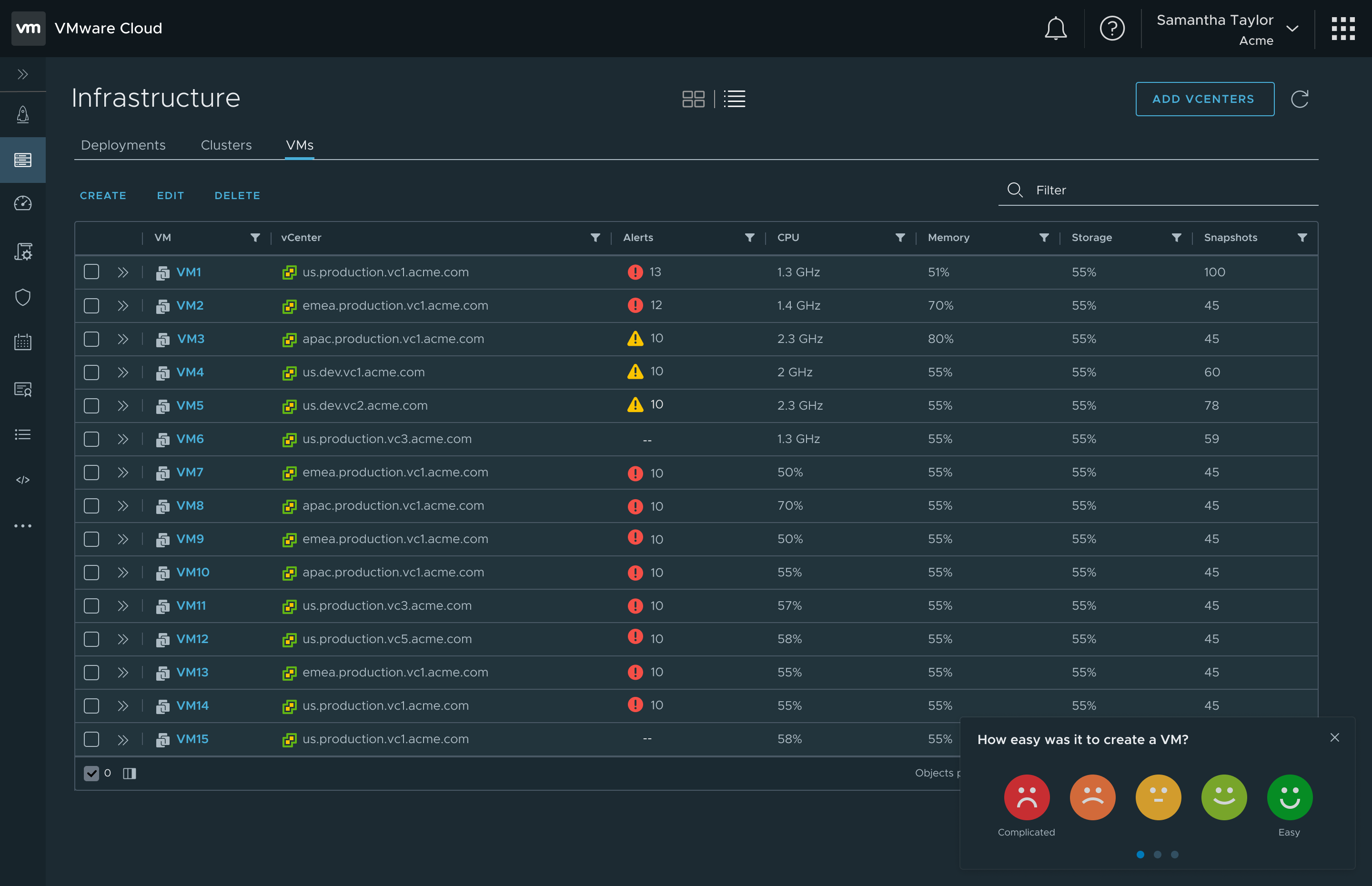
Task: Switch to the Clusters tab
Action: pyautogui.click(x=226, y=145)
